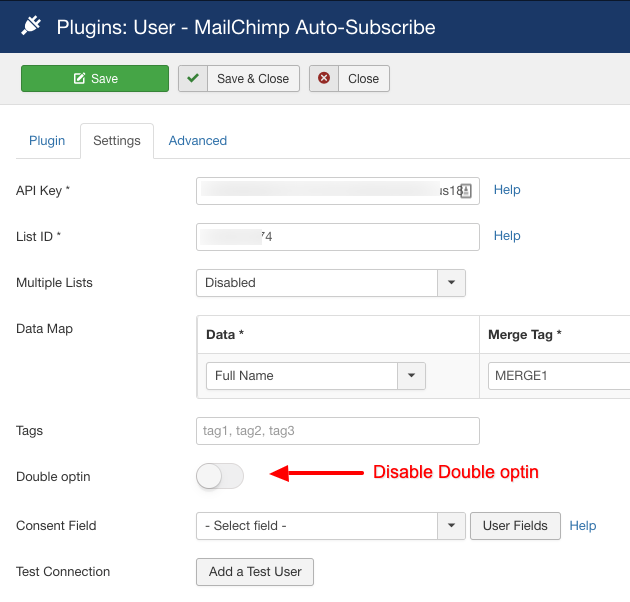This screenshot has height=602, width=630.
Task: Click the List ID input field
Action: 338,237
